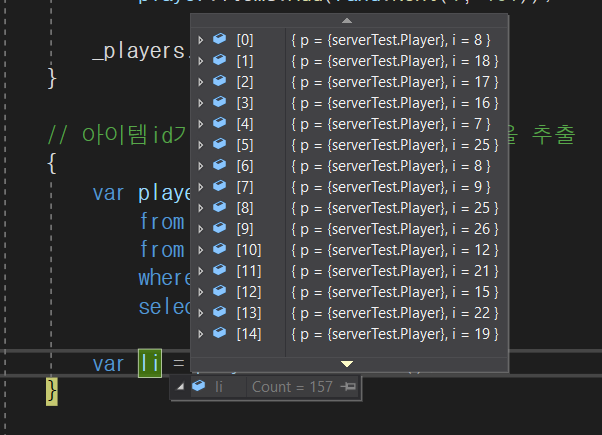Click the cube icon beside entry [5]
The image size is (602, 435).
pos(219,145)
